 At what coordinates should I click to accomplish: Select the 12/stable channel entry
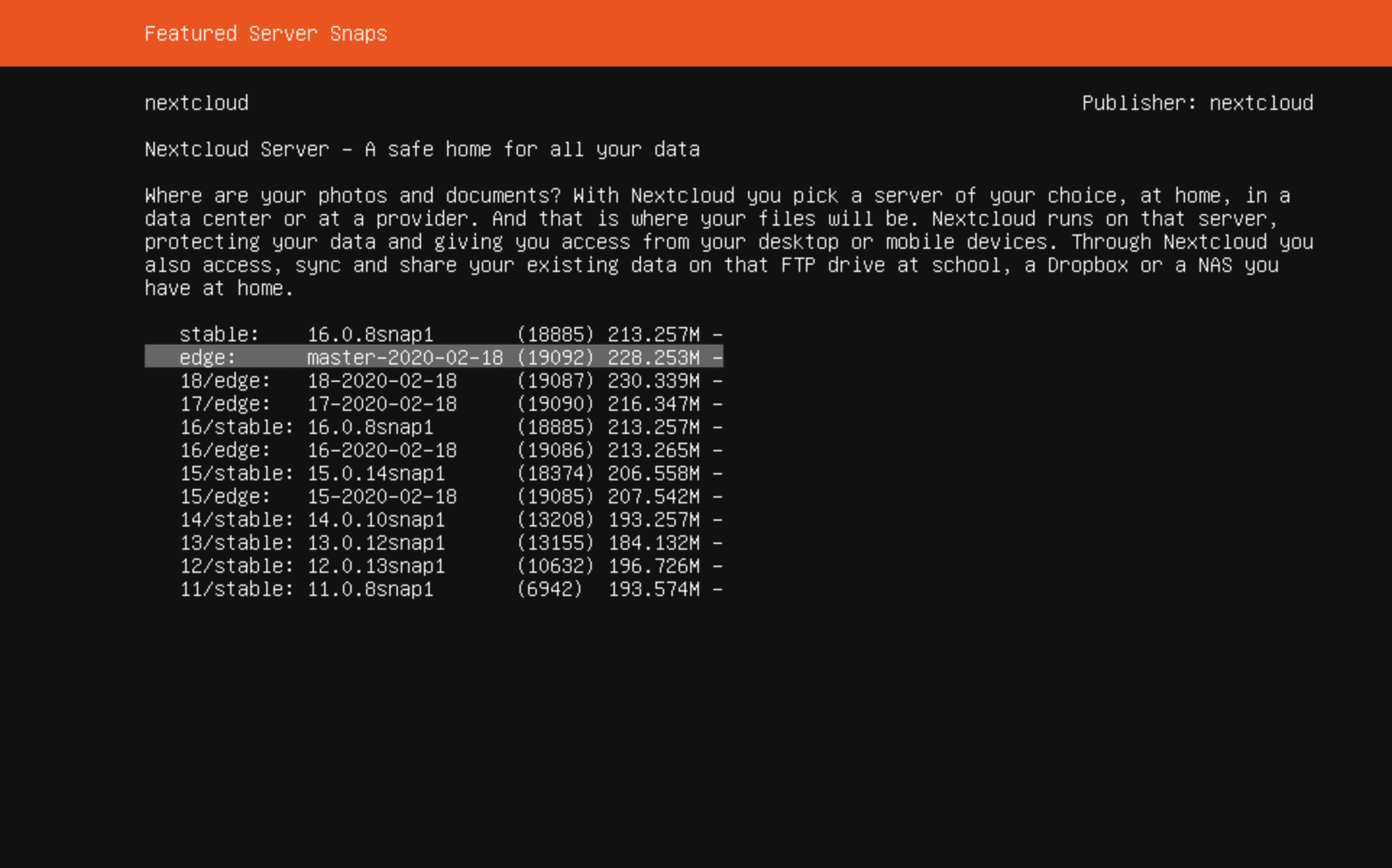point(434,566)
